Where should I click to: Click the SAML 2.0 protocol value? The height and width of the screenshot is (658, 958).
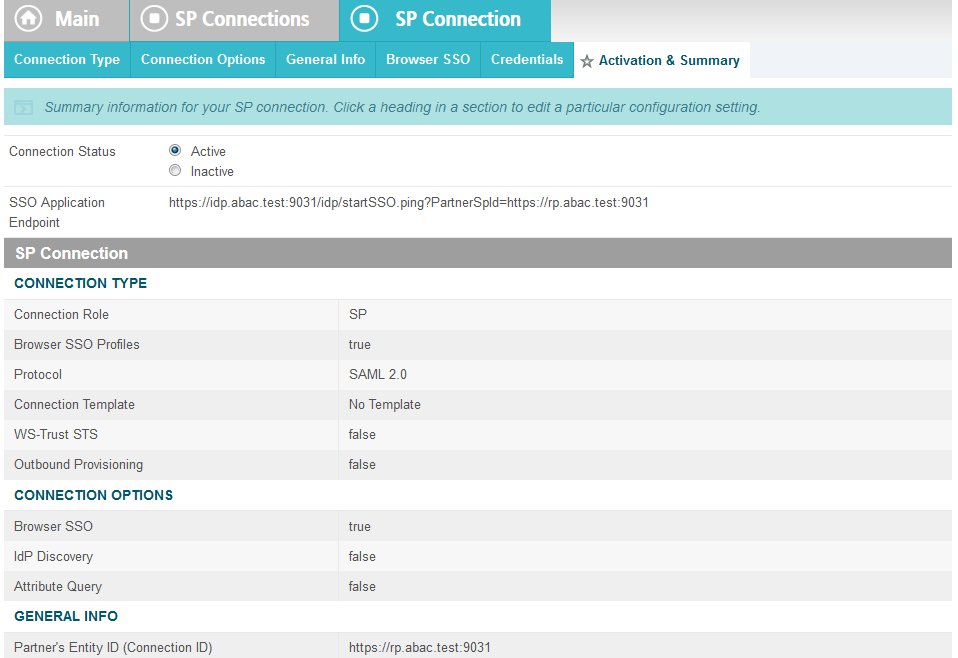378,375
